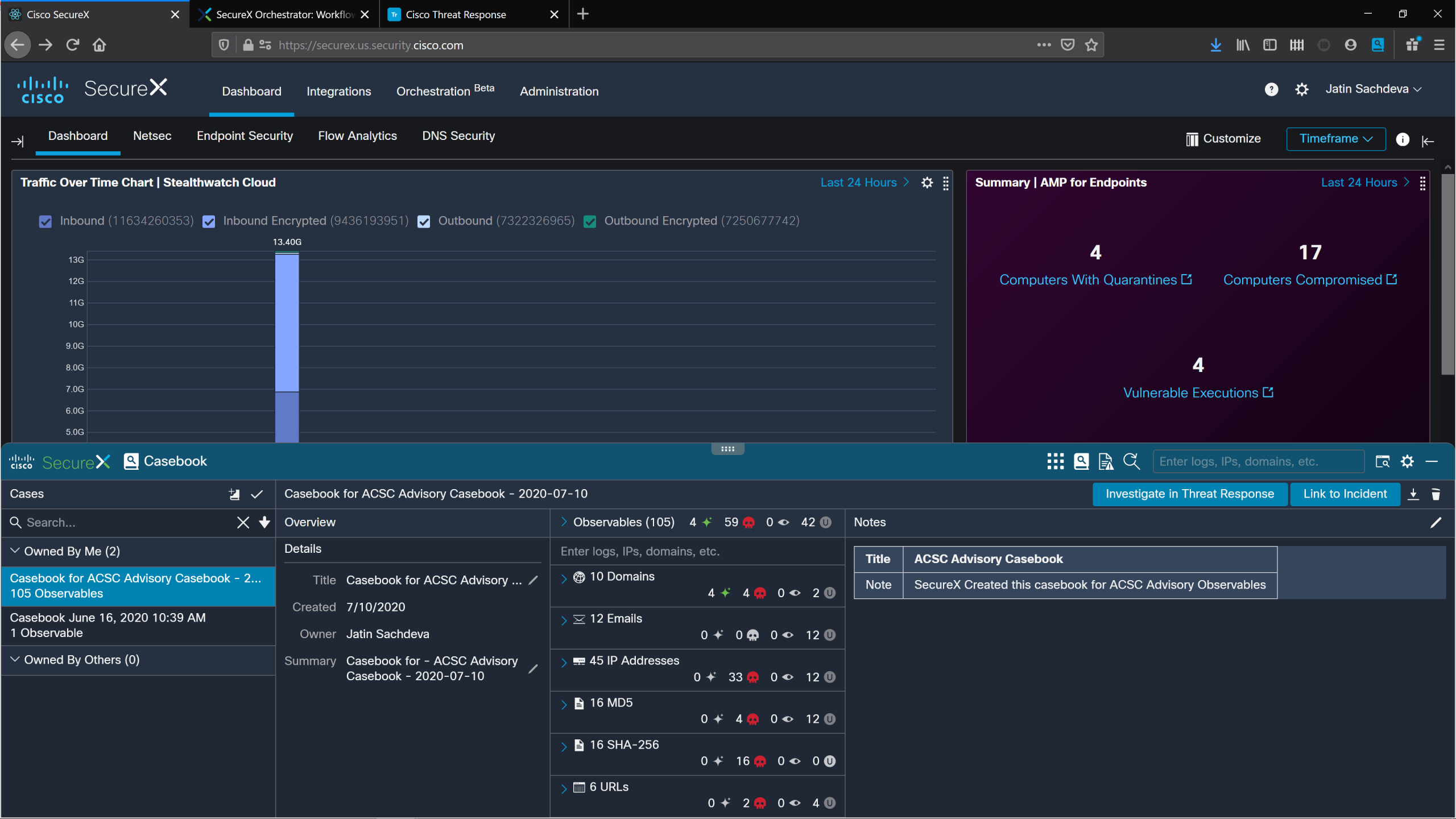Collapse the Owned By Me group
Screen dimensions: 1456x819
click(15, 551)
